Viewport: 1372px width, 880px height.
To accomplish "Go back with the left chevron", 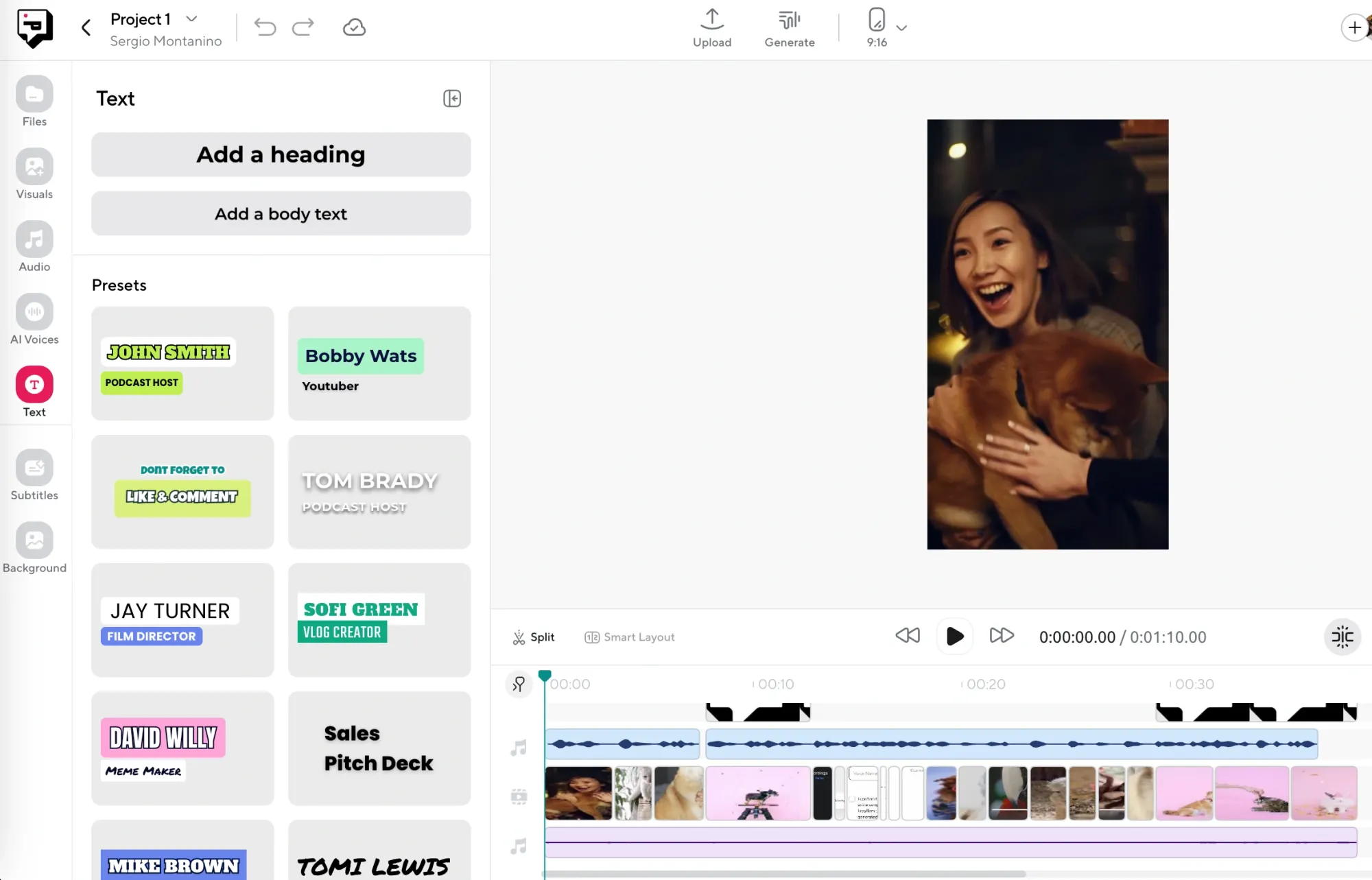I will [x=86, y=27].
